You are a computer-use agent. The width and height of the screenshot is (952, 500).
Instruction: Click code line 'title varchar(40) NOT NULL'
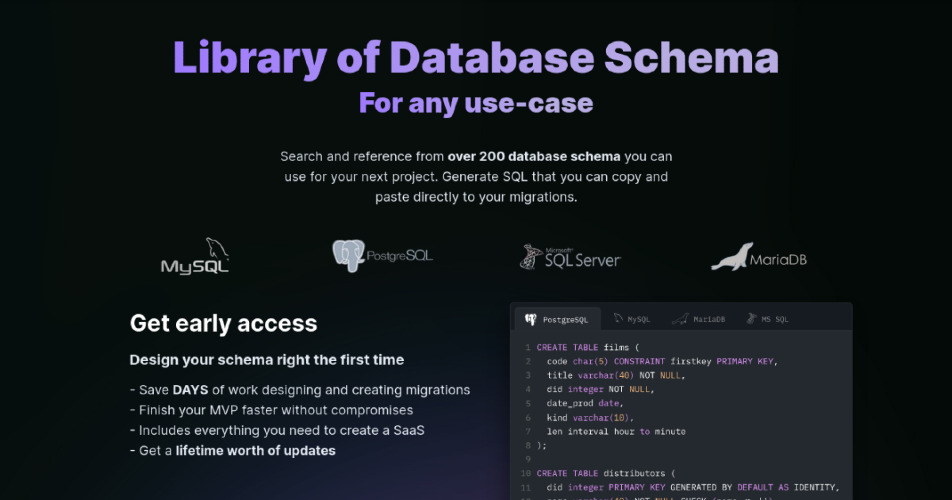pyautogui.click(x=616, y=376)
